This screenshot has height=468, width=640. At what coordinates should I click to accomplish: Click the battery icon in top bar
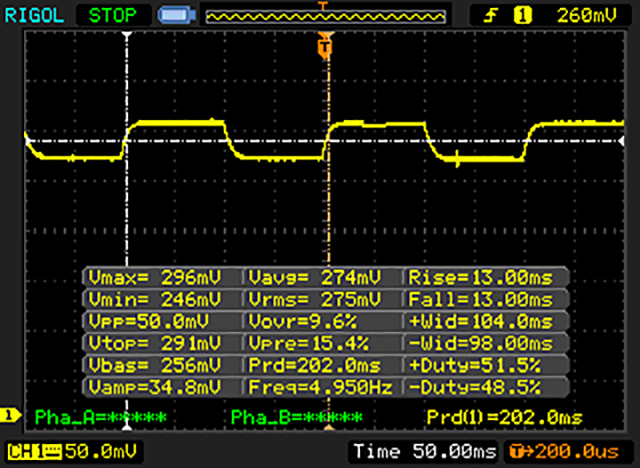click(177, 16)
